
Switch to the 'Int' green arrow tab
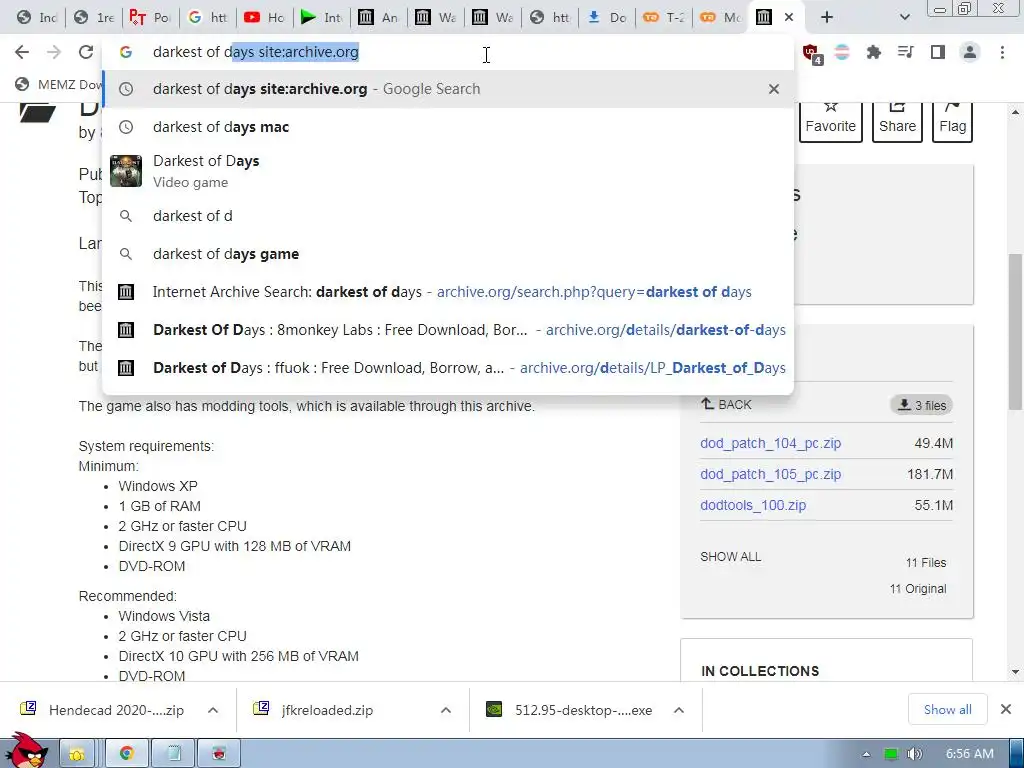point(321,18)
